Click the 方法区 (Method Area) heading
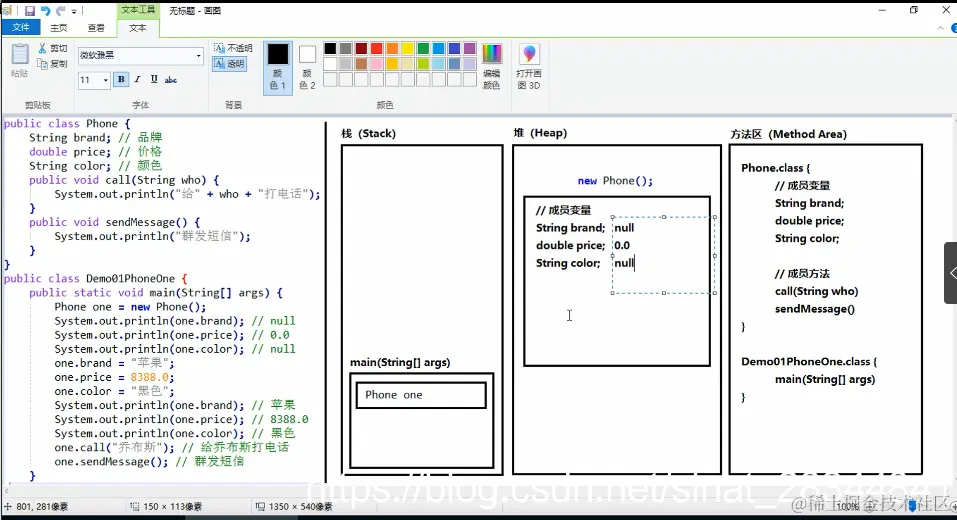Screen dimensions: 957x520 tap(789, 134)
